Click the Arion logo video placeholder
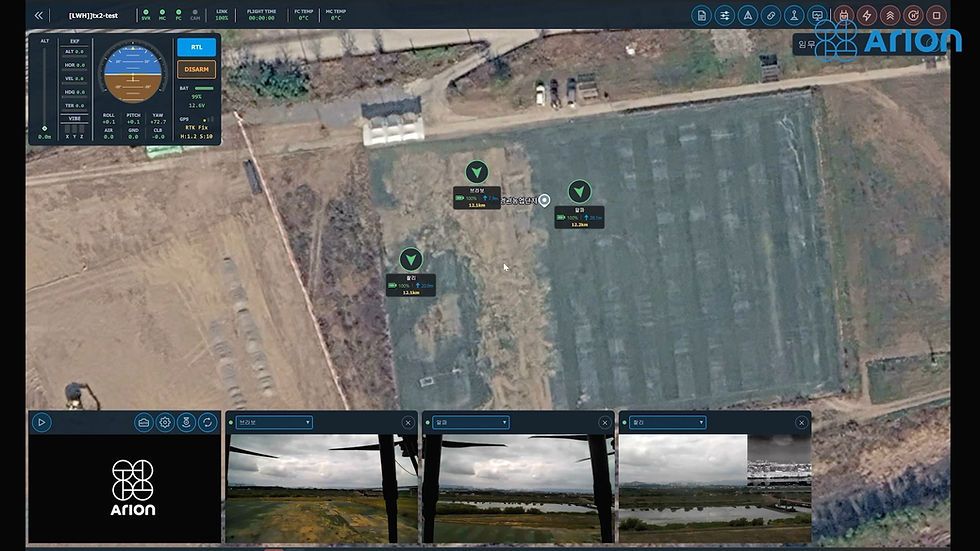Screen dimensions: 980x551 124,489
